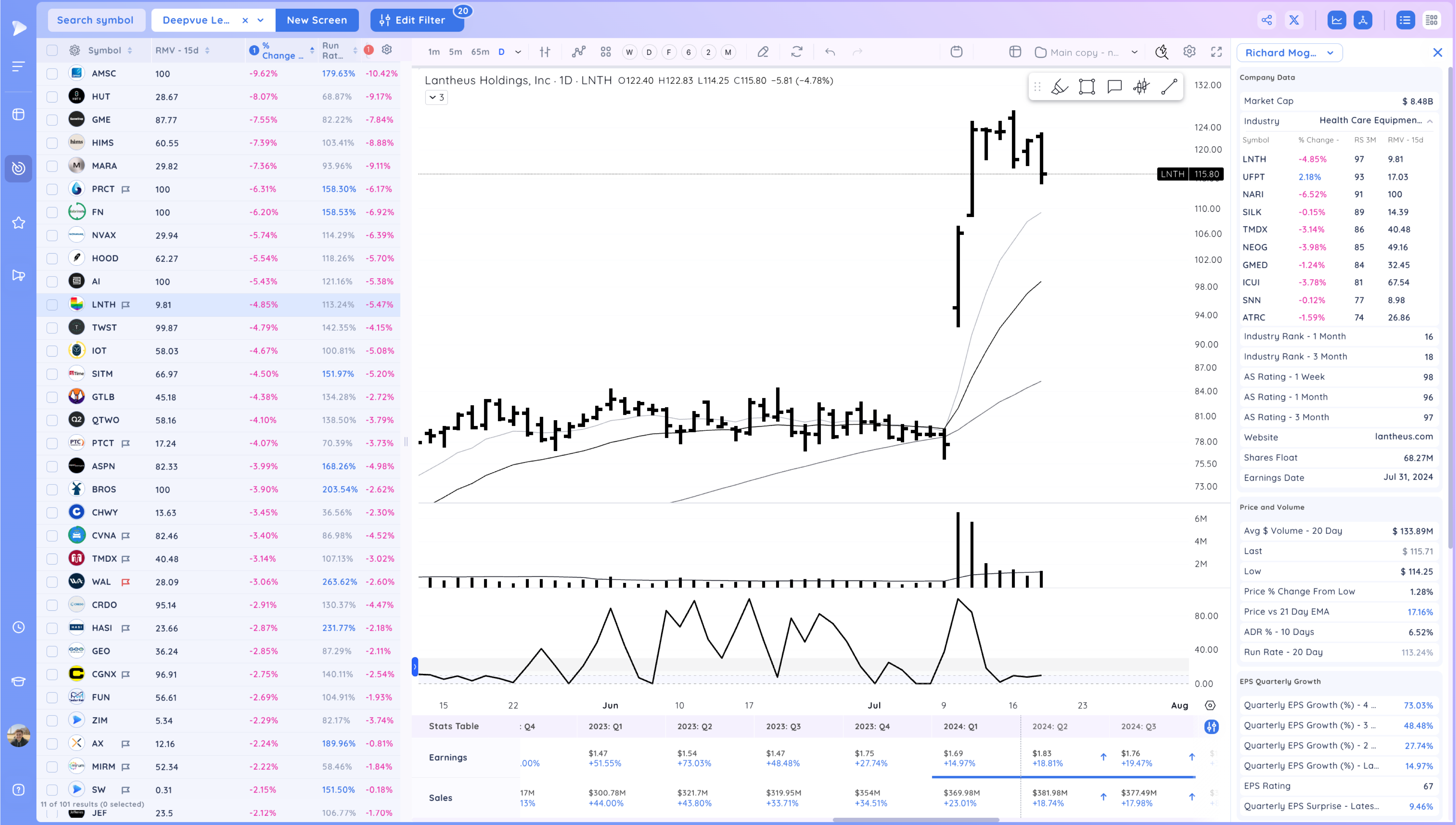Switch chart to 5m timeframe

tap(455, 52)
